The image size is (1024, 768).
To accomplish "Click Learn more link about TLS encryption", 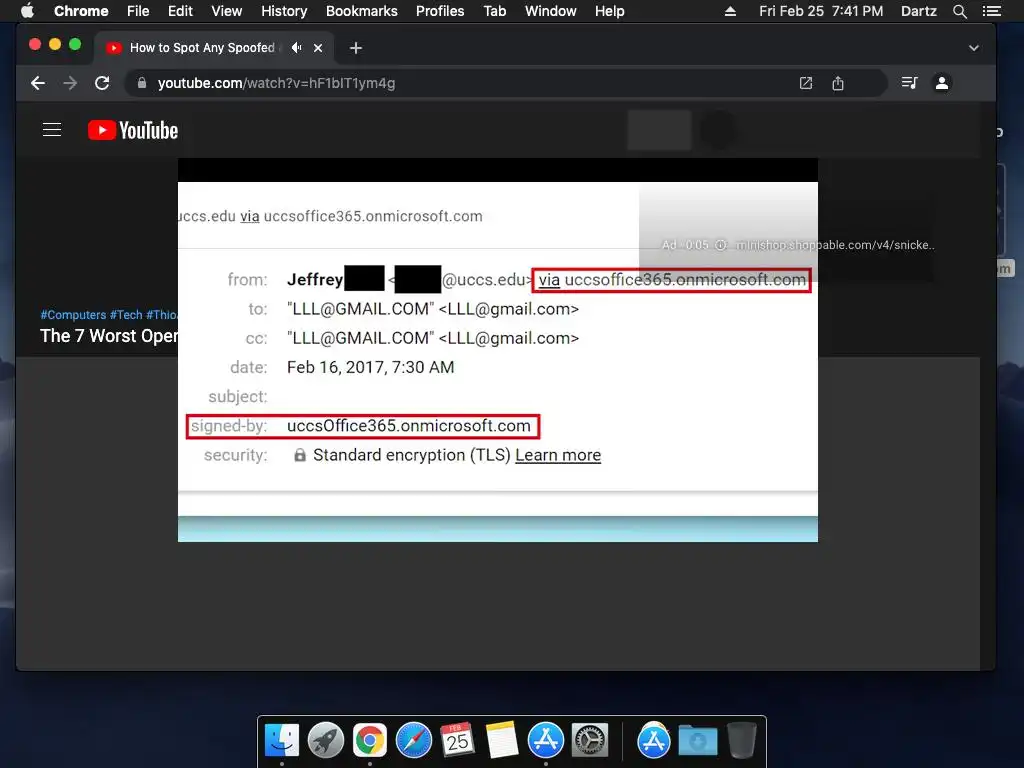I will point(558,455).
